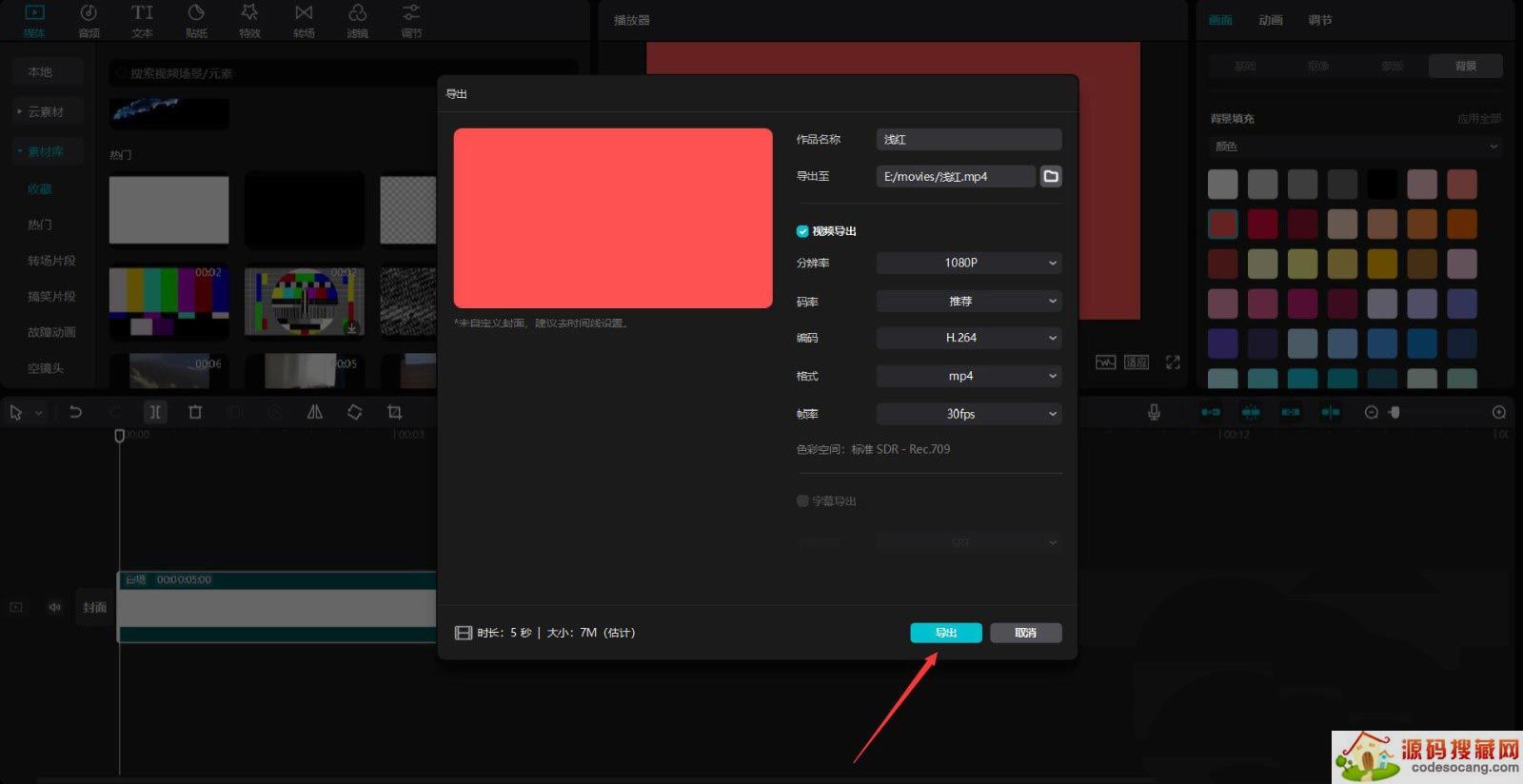Screen dimensions: 1523x784
Task: Open the 文本 tab in top toolbar
Action: [x=142, y=20]
